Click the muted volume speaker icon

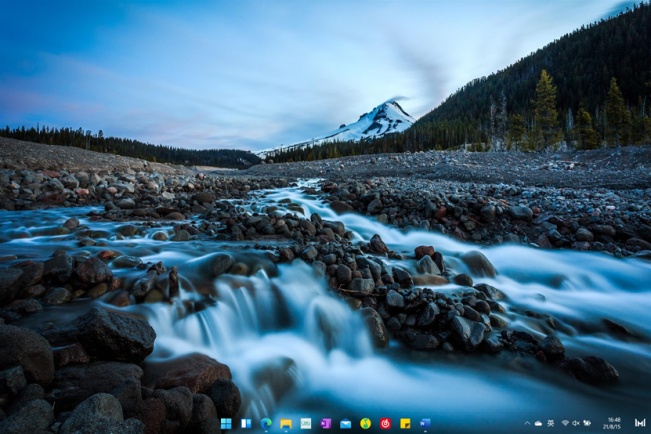(575, 423)
